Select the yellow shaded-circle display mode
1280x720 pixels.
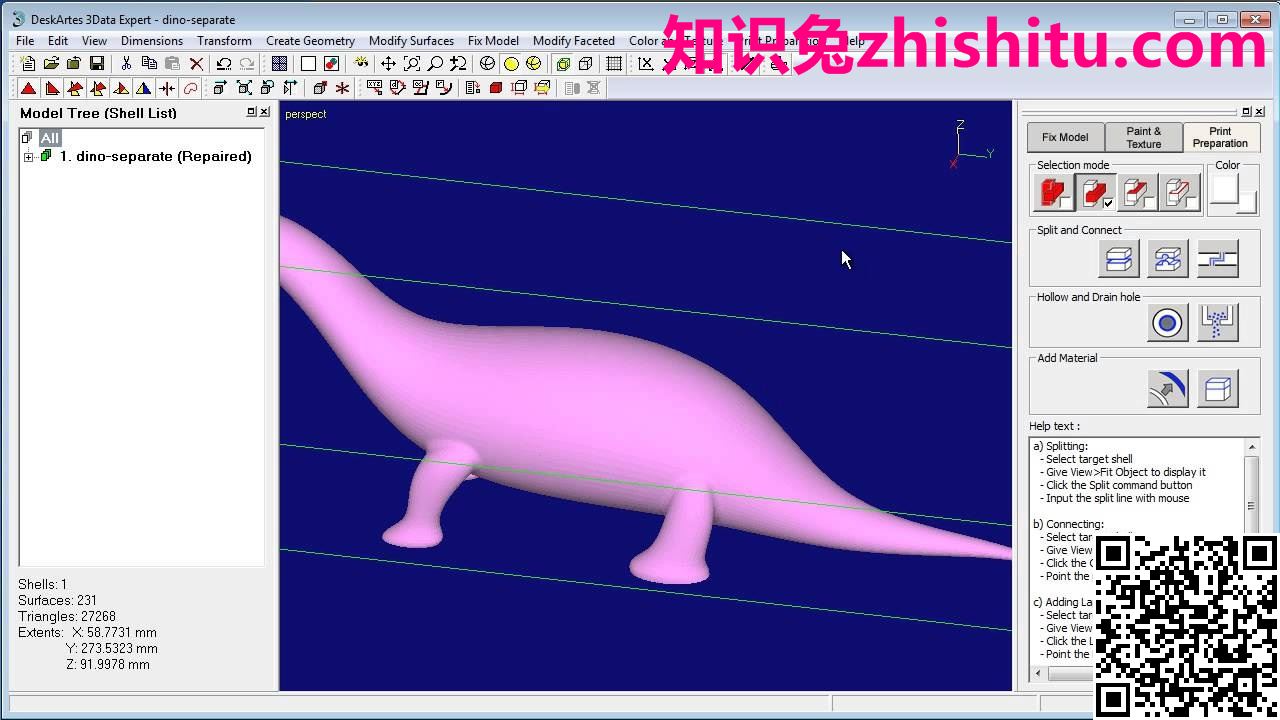(511, 63)
